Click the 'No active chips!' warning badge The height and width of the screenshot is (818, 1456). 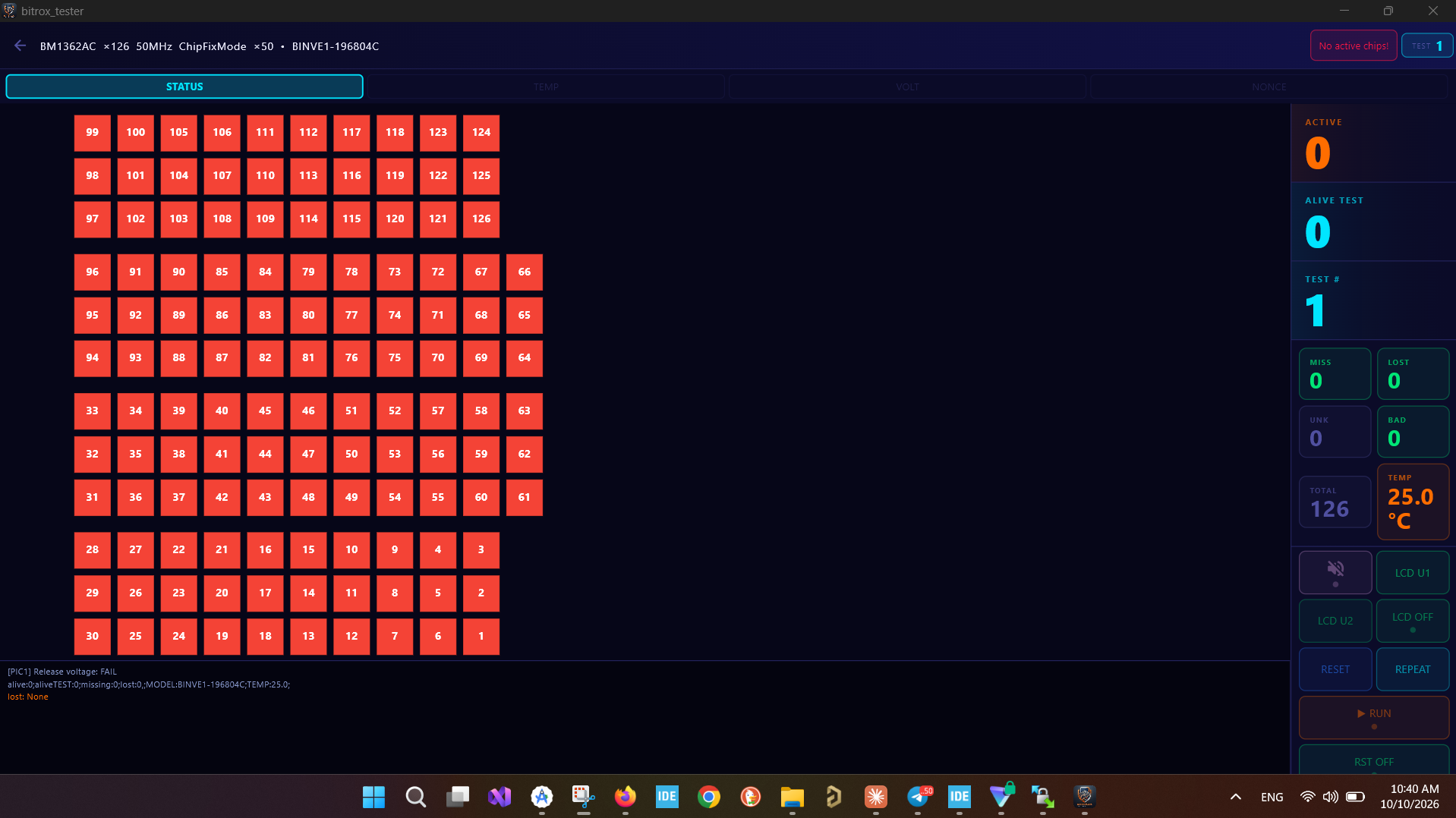(1354, 46)
